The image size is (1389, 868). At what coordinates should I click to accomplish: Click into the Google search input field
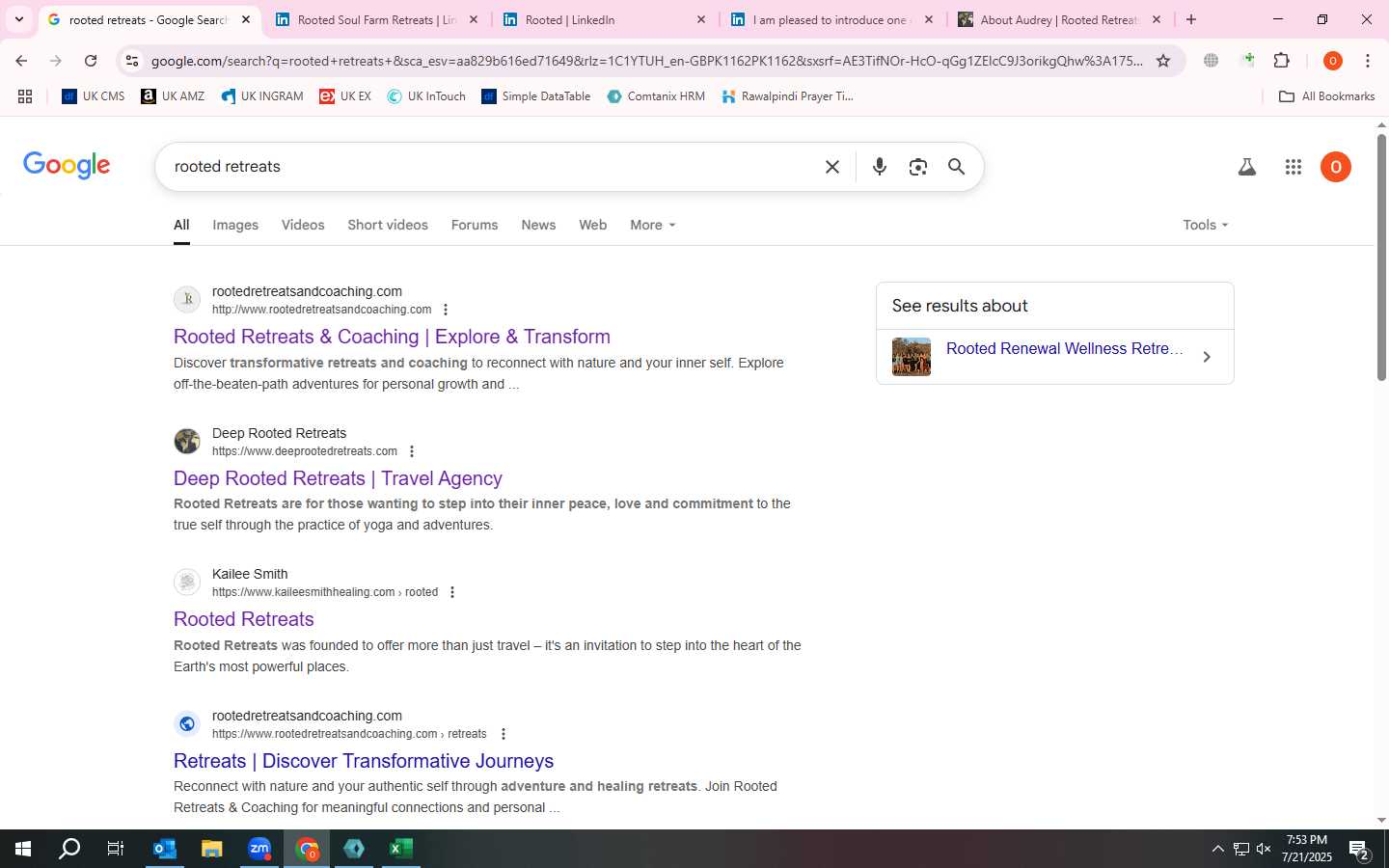(x=492, y=167)
